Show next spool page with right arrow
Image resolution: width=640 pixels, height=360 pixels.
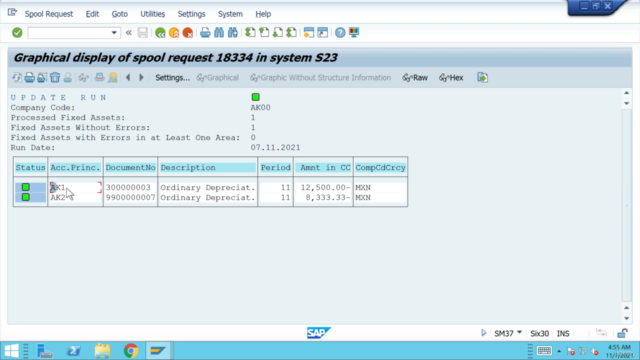(141, 78)
